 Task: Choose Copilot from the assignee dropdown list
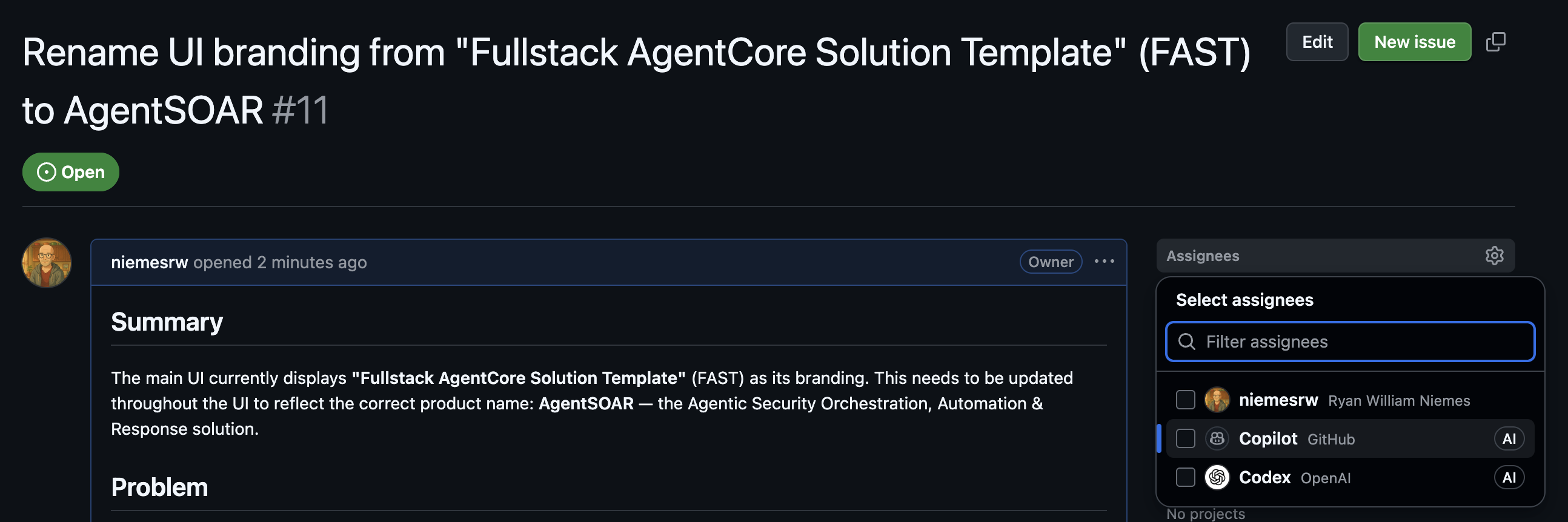pyautogui.click(x=1268, y=438)
